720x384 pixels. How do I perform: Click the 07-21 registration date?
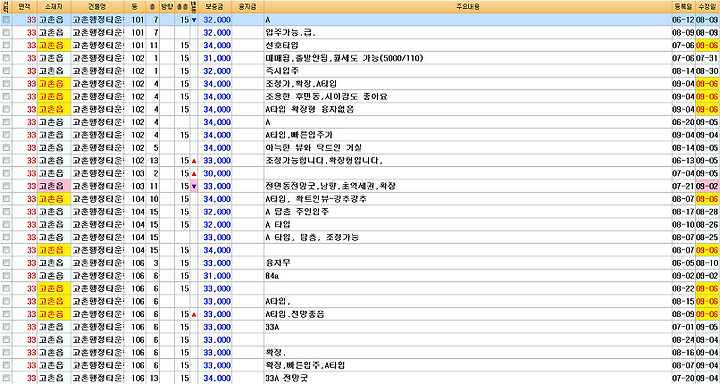683,186
